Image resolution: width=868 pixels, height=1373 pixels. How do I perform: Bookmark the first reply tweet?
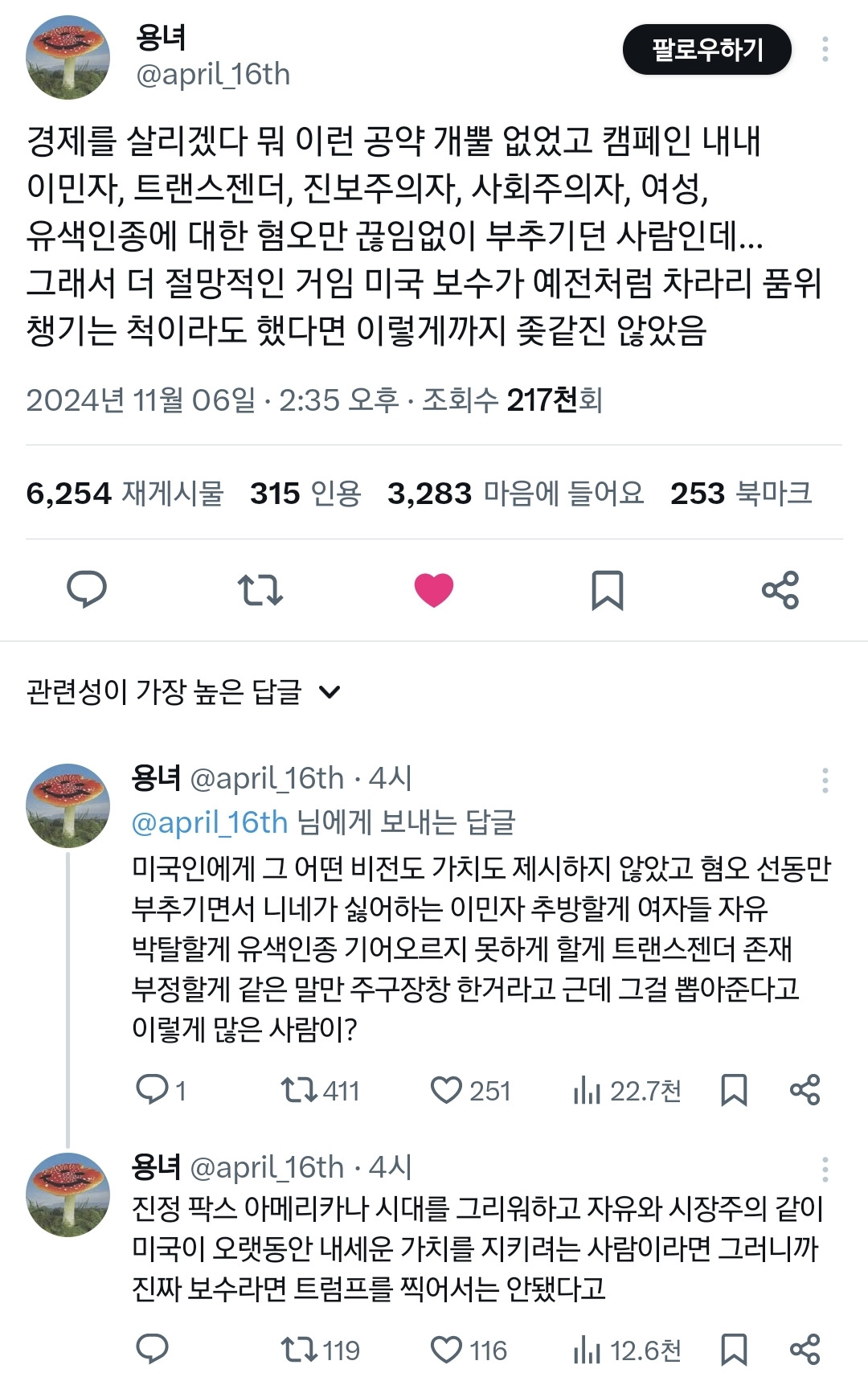[734, 1090]
